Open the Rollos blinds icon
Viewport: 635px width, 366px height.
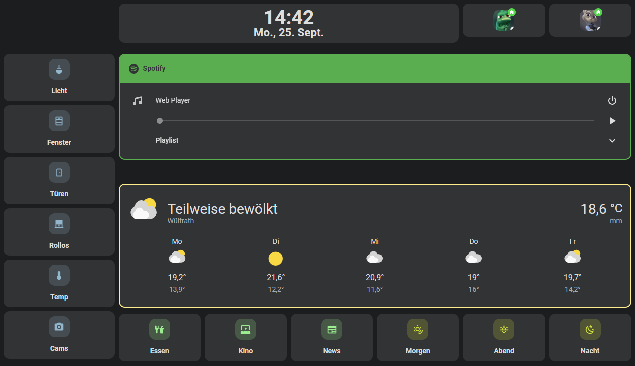pos(59,223)
